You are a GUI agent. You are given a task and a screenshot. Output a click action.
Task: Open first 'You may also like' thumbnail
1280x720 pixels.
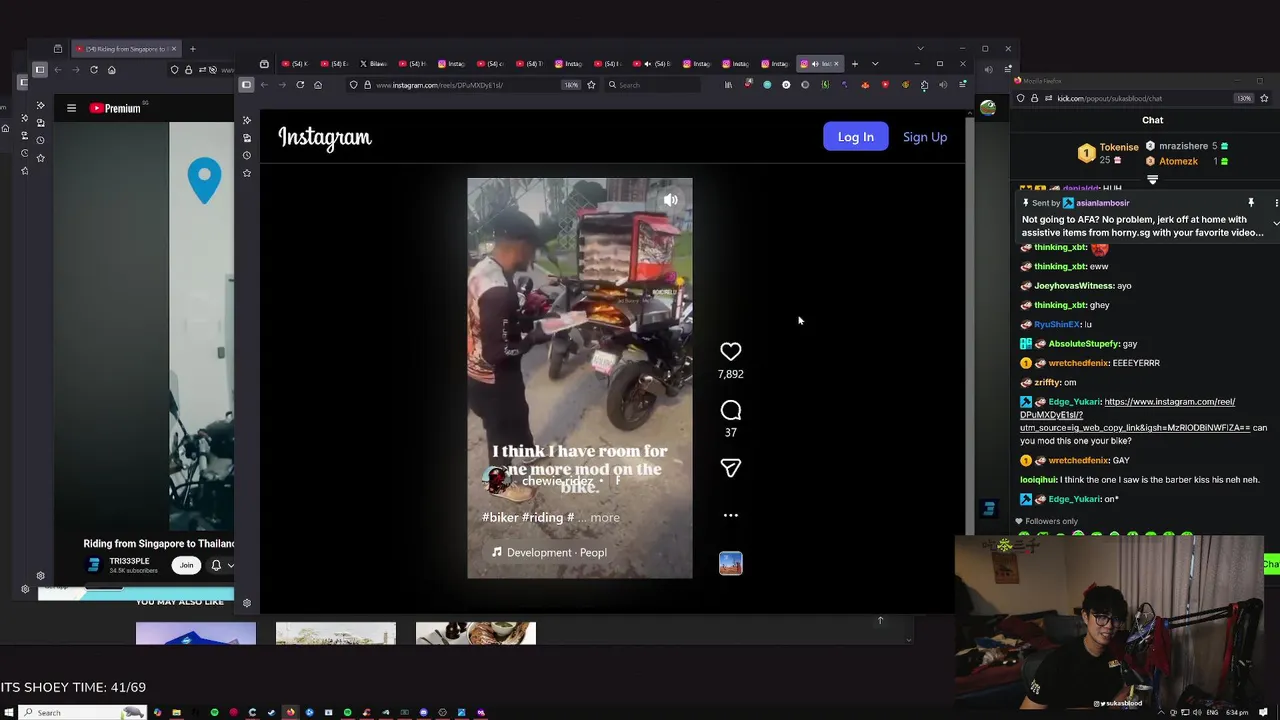point(196,634)
